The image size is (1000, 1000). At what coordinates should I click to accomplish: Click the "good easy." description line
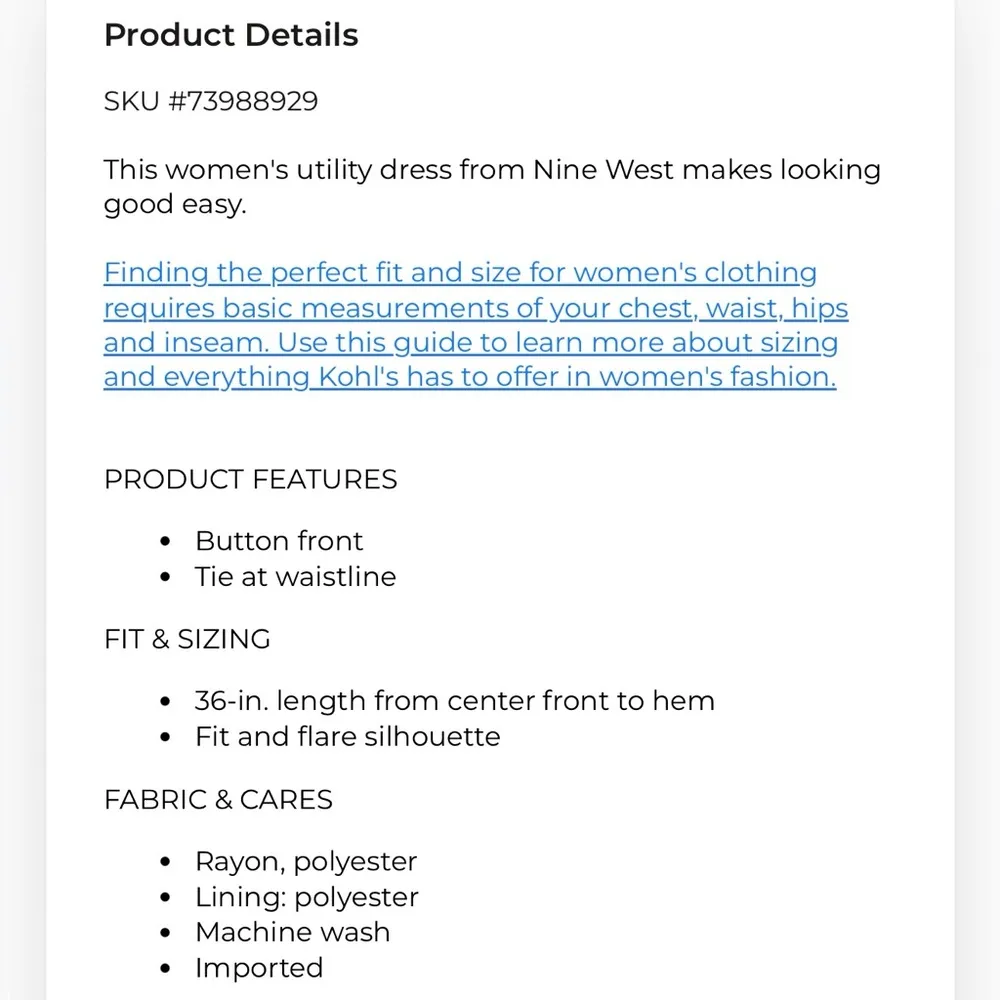pos(175,205)
